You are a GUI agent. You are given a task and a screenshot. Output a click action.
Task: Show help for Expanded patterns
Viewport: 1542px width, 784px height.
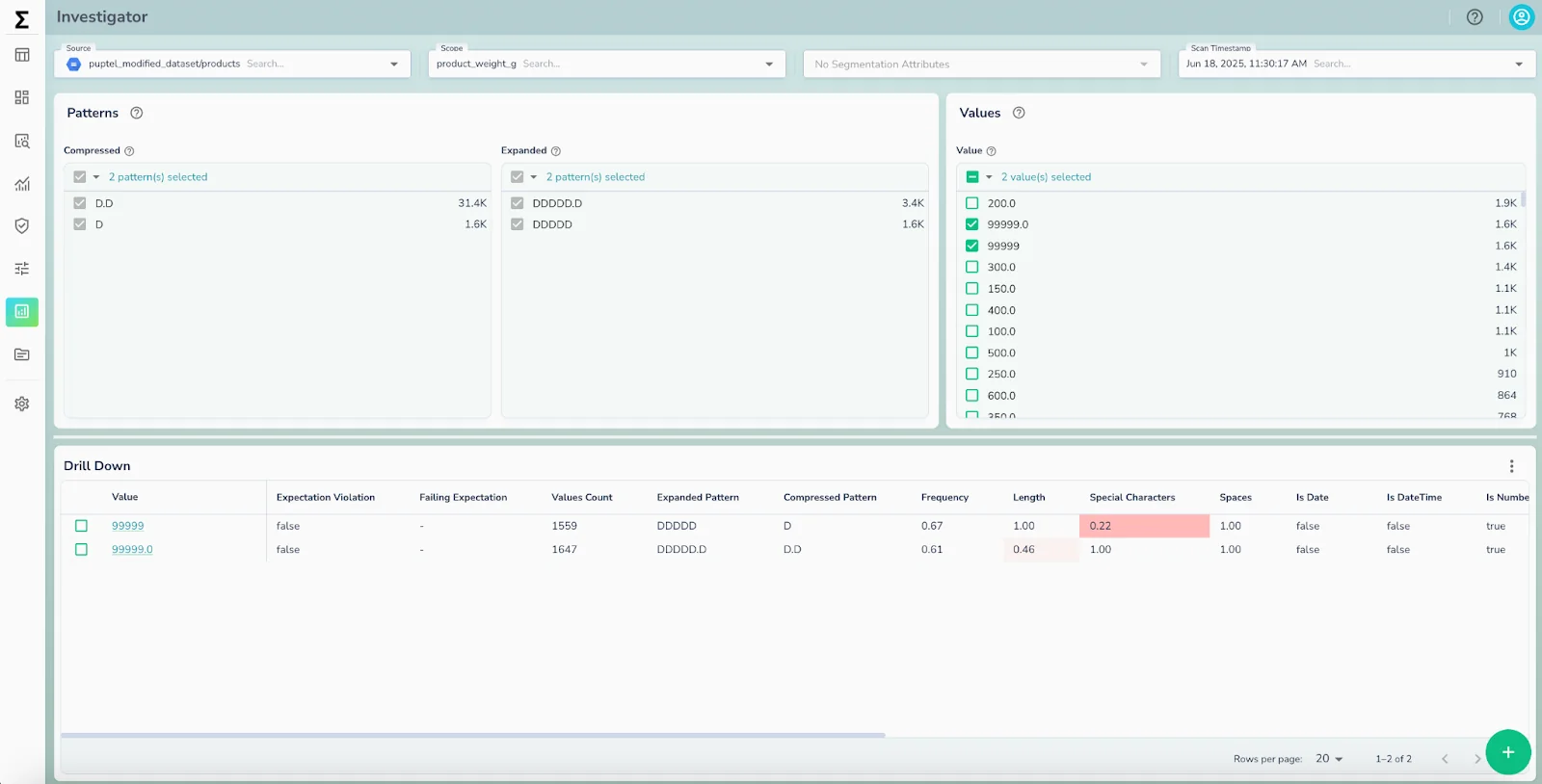pos(556,151)
